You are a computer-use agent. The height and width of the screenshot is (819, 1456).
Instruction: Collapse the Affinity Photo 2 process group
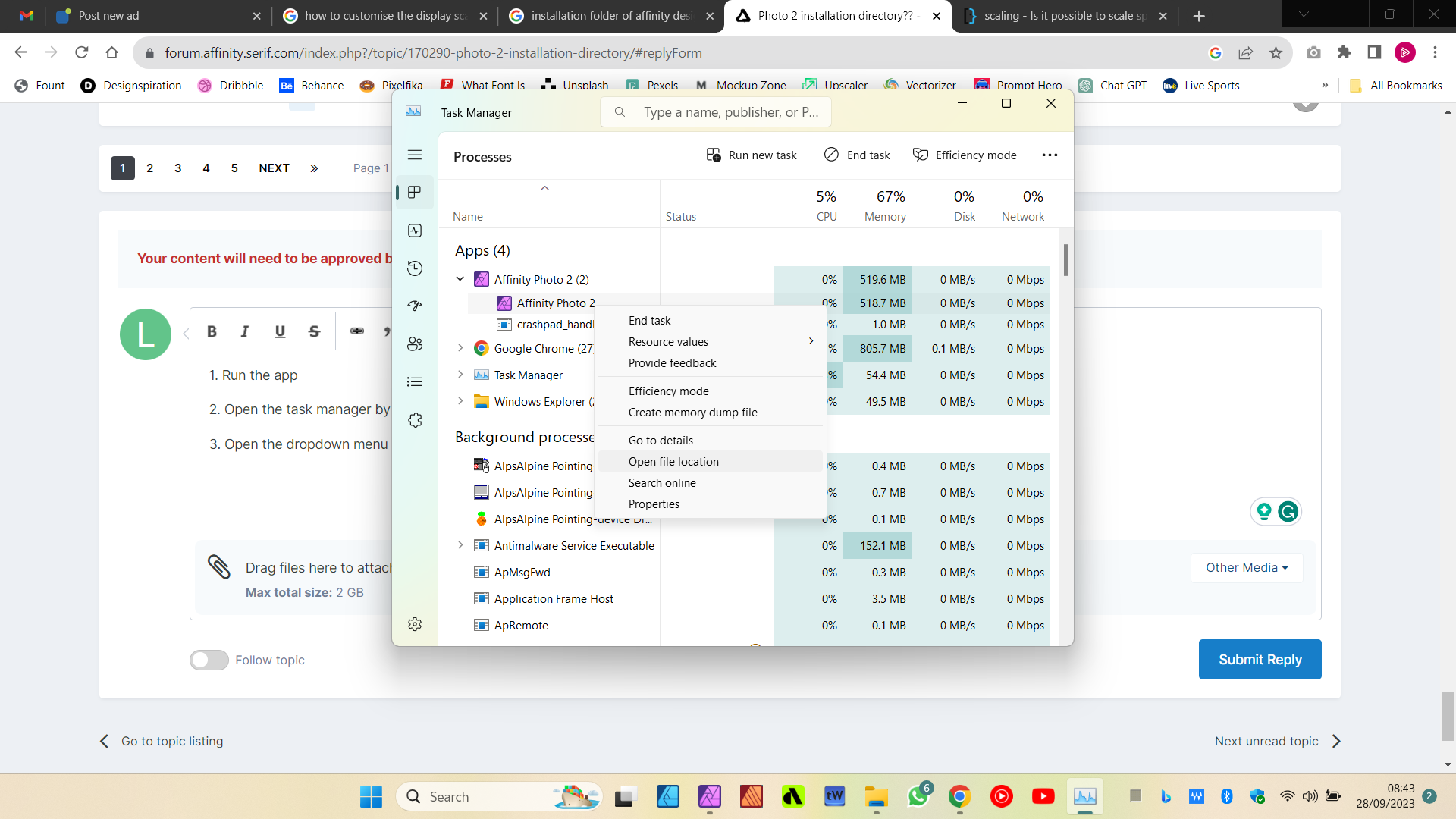[x=460, y=279]
